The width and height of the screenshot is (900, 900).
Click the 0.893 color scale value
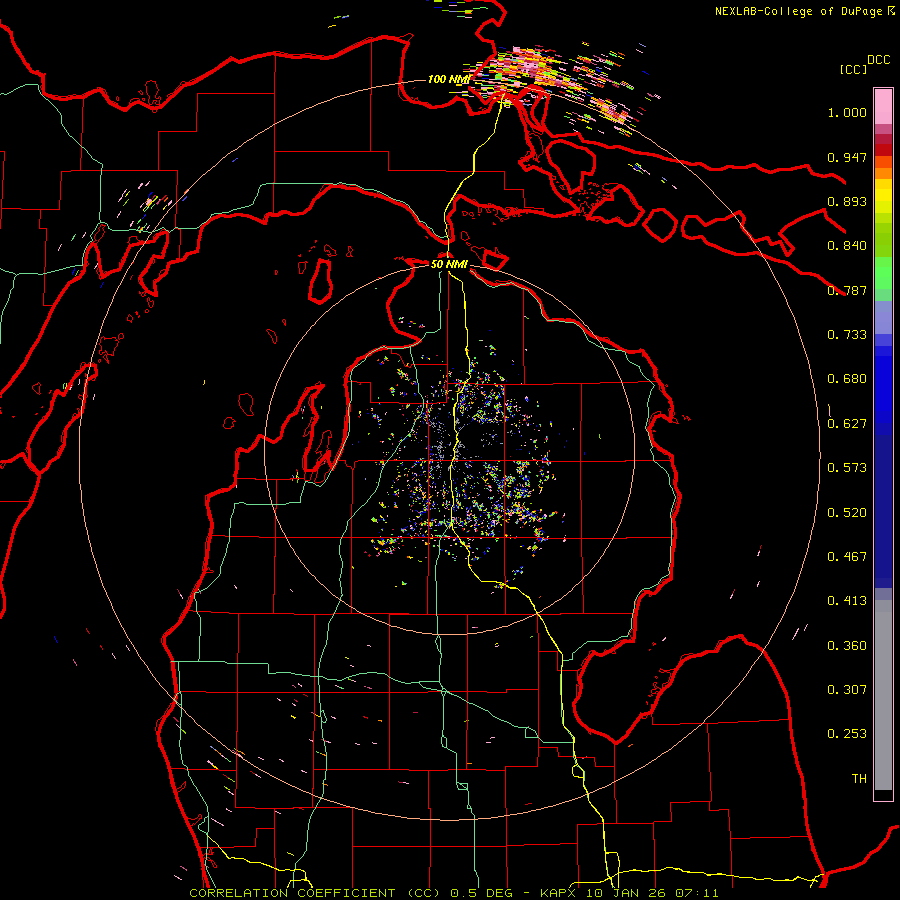click(847, 201)
